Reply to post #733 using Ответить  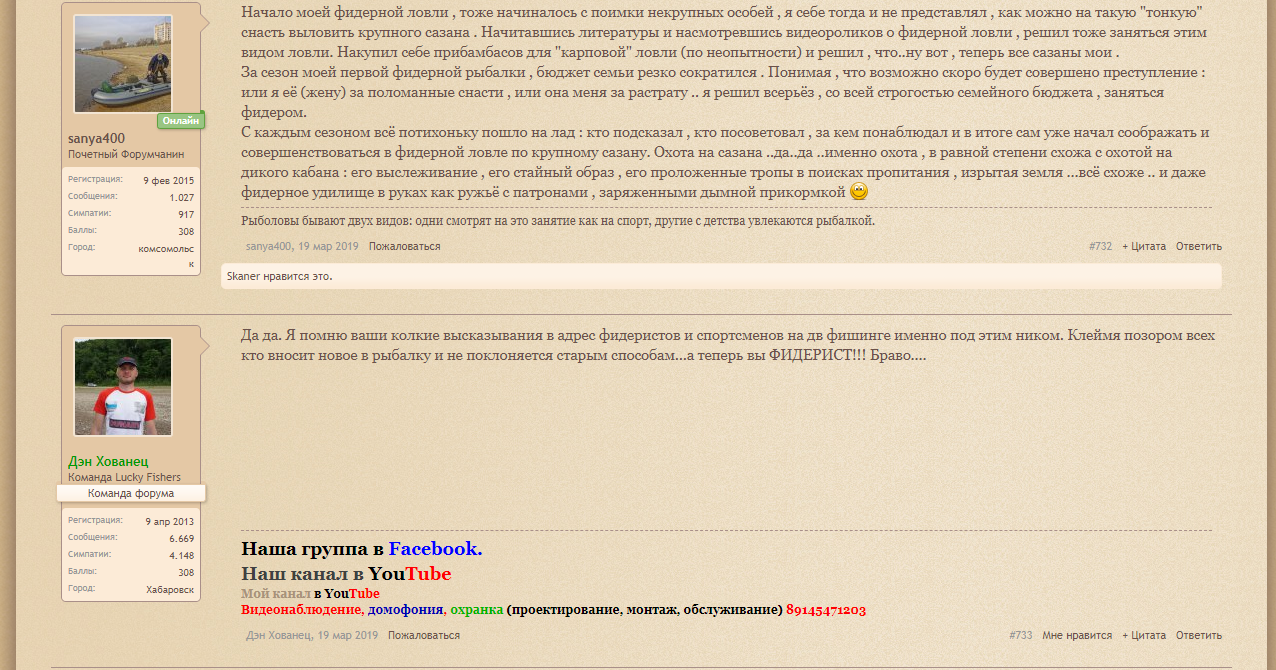pos(1198,635)
